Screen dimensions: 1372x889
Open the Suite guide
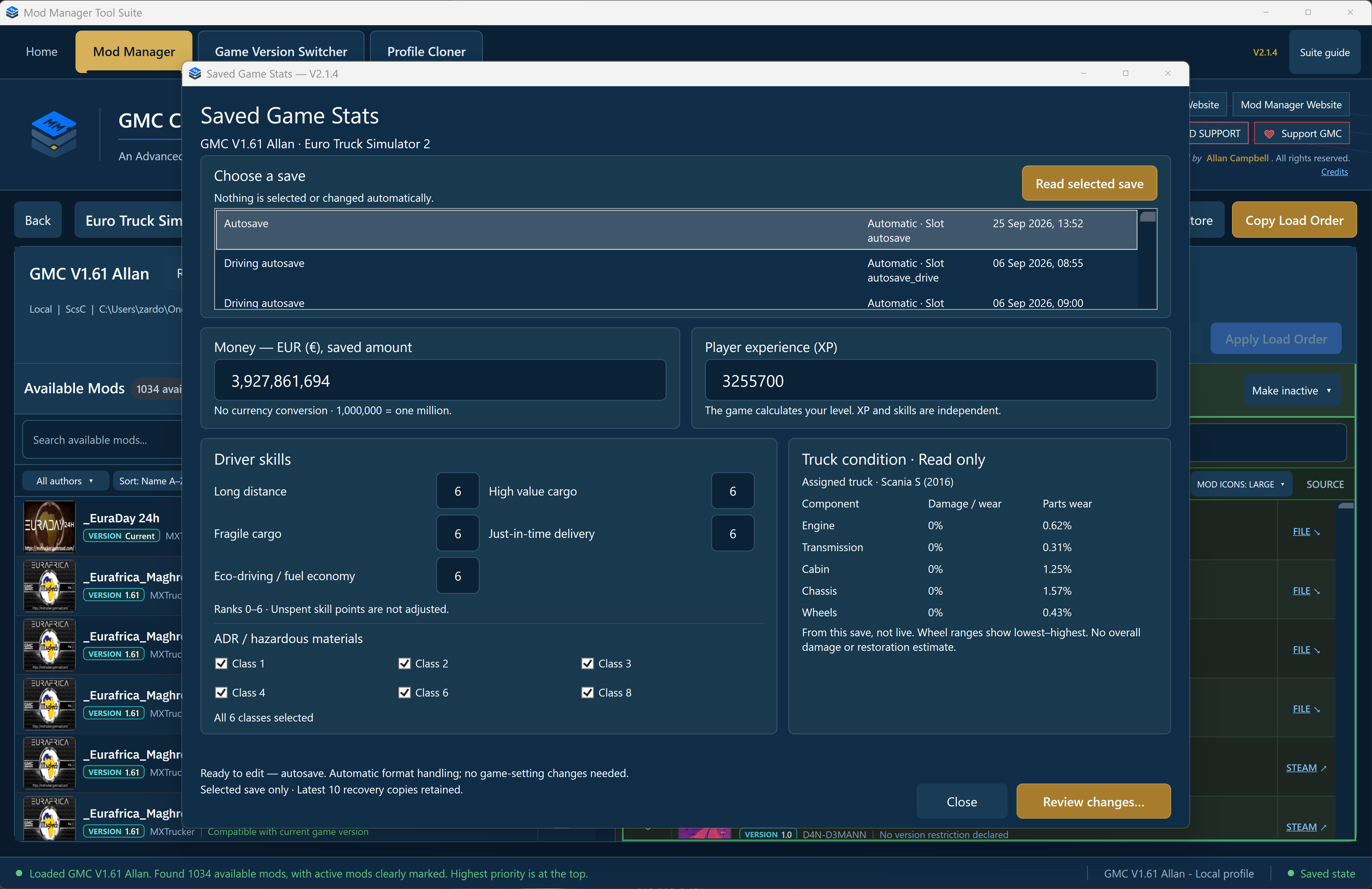pos(1324,52)
